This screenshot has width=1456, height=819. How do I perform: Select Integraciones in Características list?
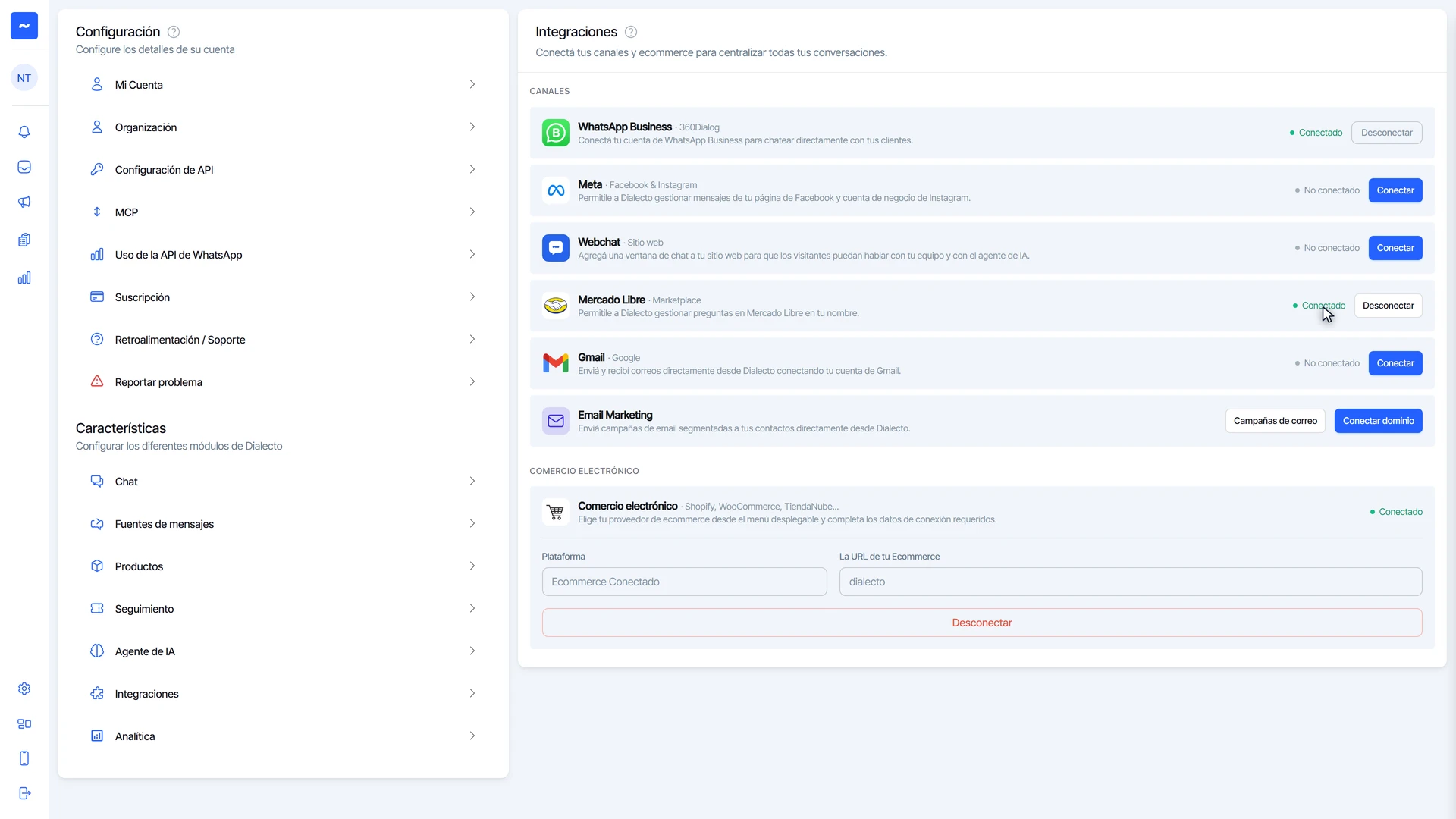[283, 693]
